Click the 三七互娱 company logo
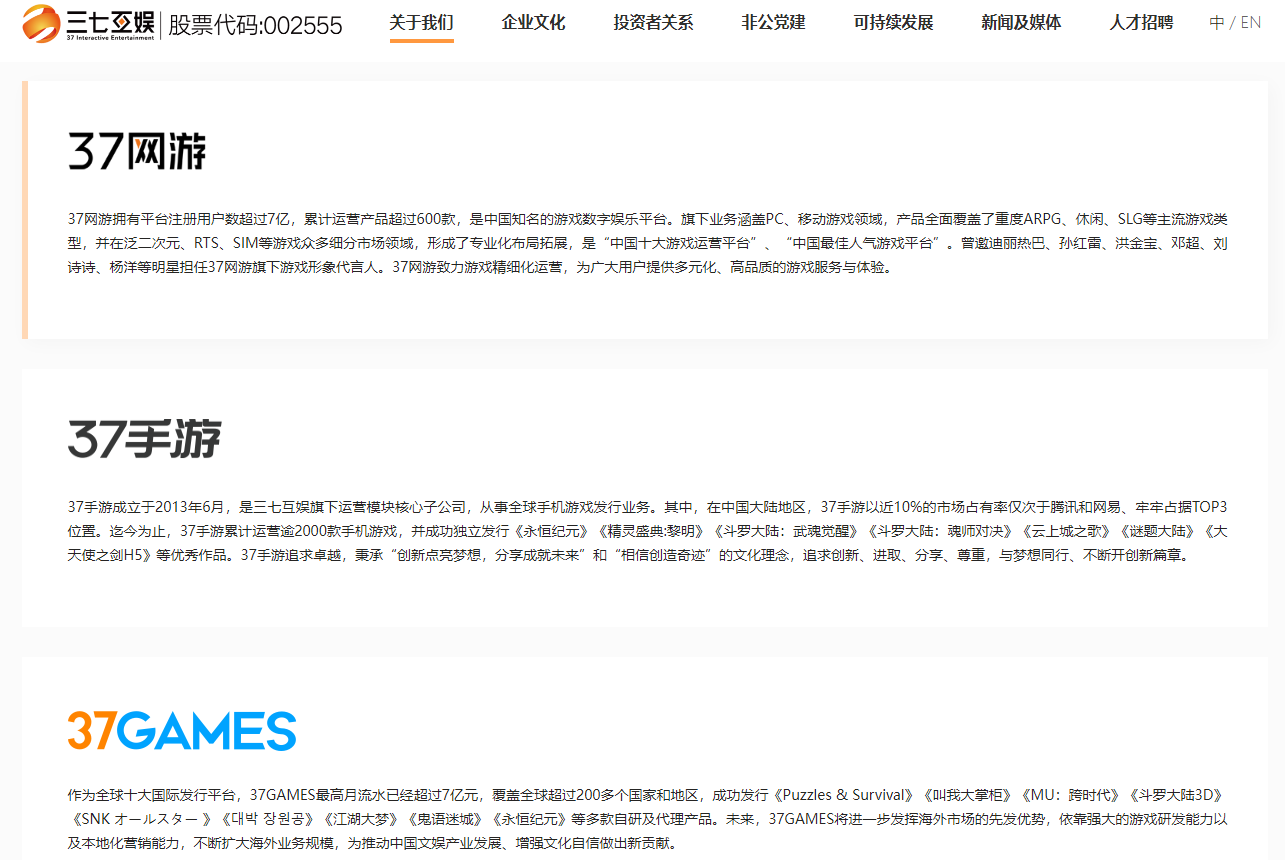The width and height of the screenshot is (1285, 860). 87,23
